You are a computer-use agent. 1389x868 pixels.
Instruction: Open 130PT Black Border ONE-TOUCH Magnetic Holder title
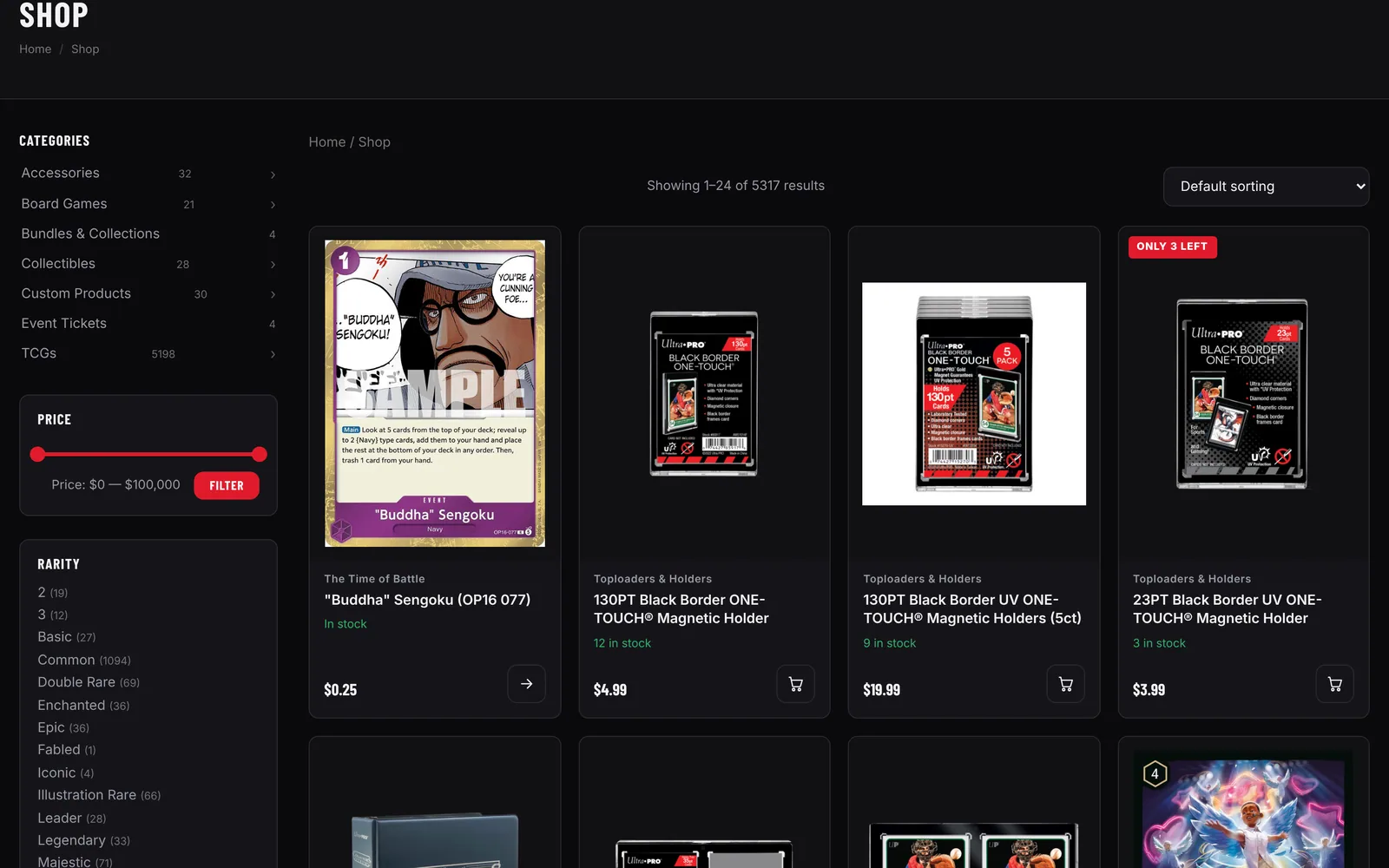click(681, 609)
